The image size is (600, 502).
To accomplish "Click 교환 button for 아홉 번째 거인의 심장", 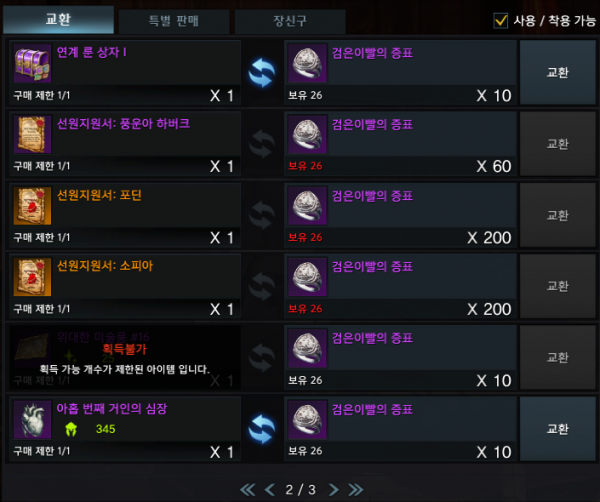I will click(x=558, y=429).
